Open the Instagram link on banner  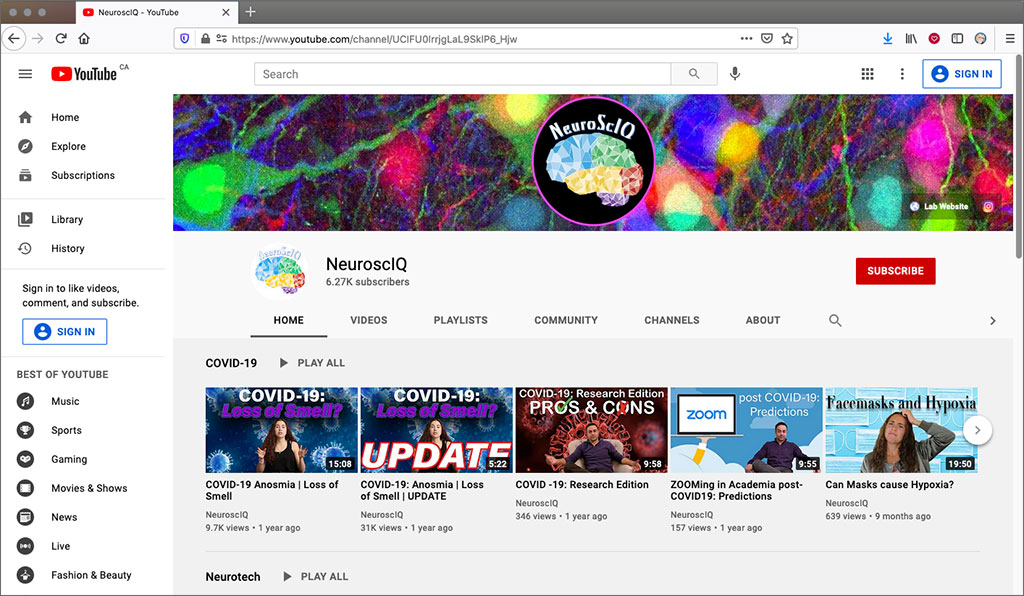(988, 206)
